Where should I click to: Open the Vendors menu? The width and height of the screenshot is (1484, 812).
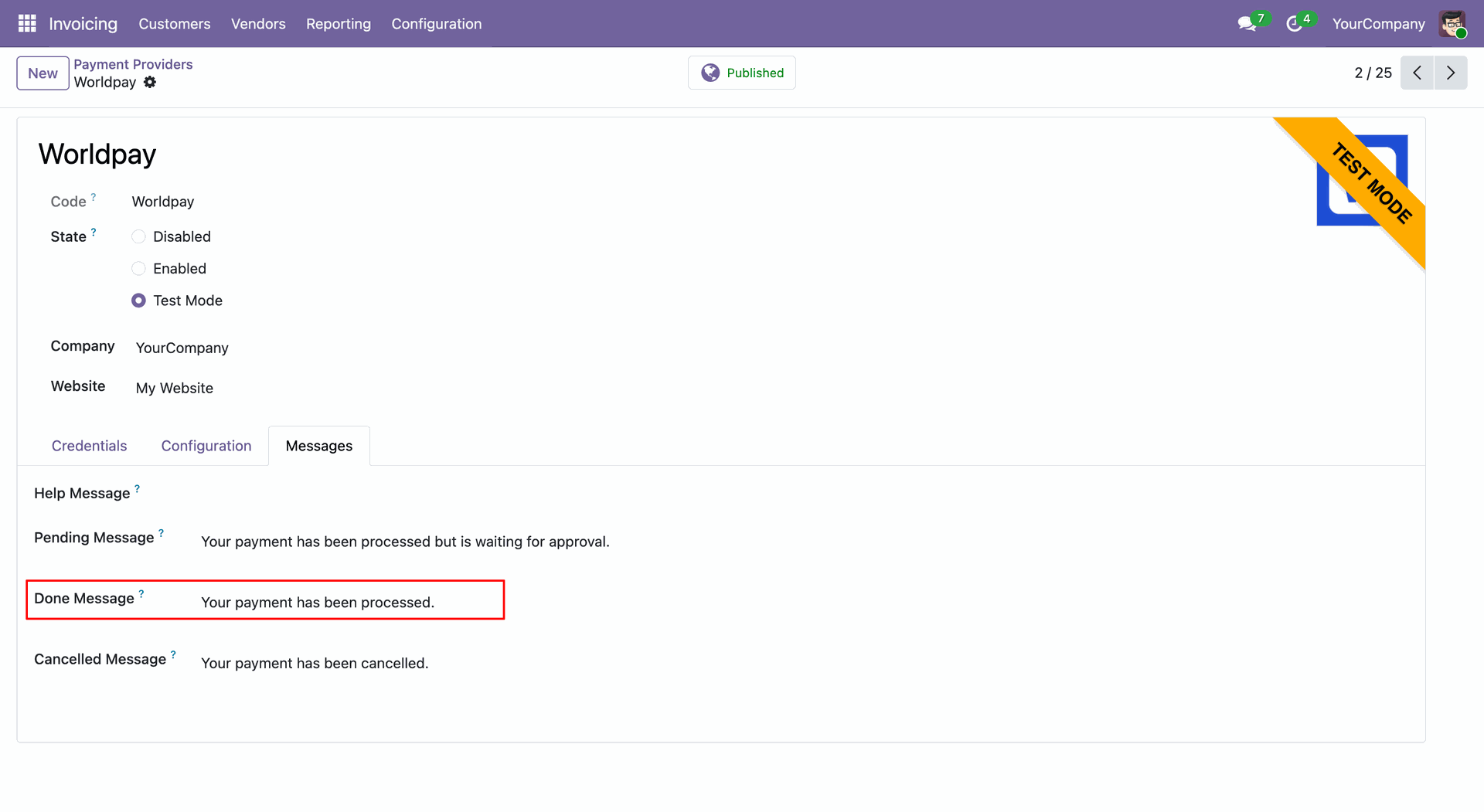tap(258, 24)
